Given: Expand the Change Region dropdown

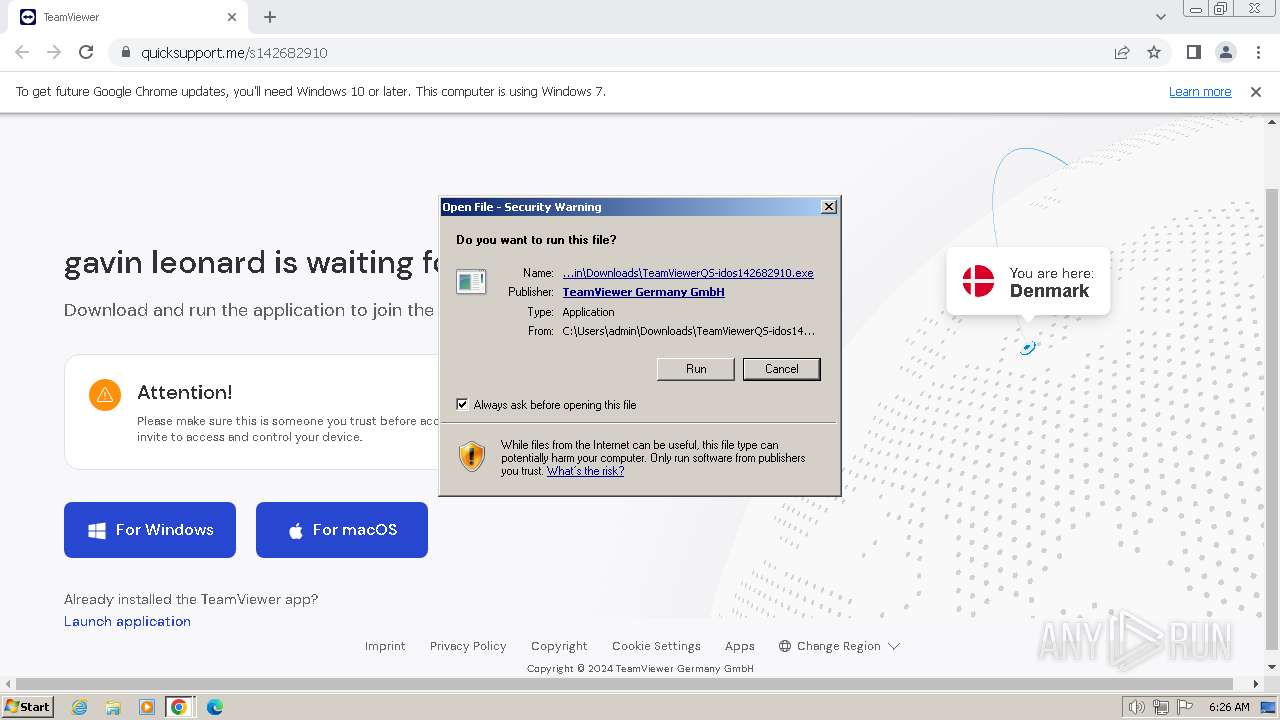Looking at the screenshot, I should (840, 646).
